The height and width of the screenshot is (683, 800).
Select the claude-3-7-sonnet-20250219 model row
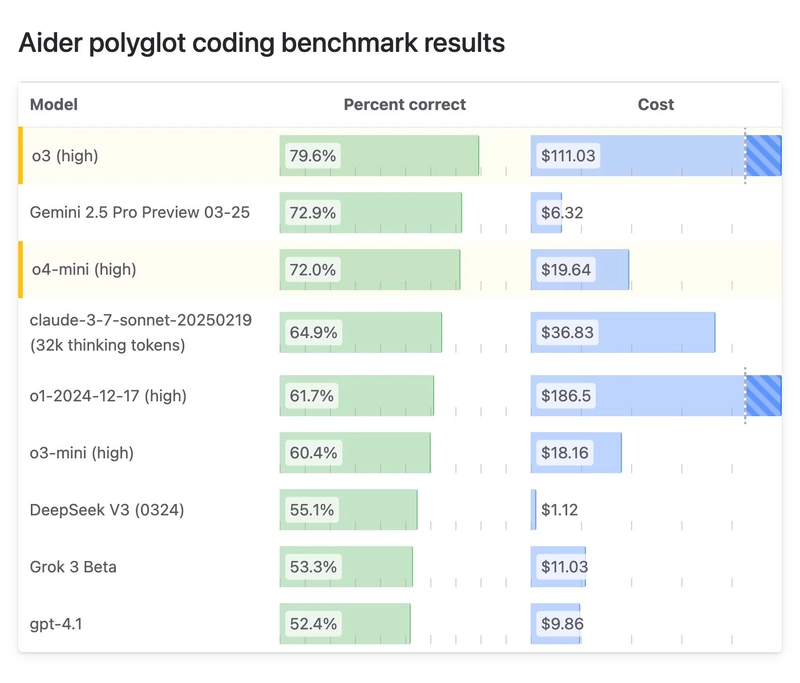400,333
